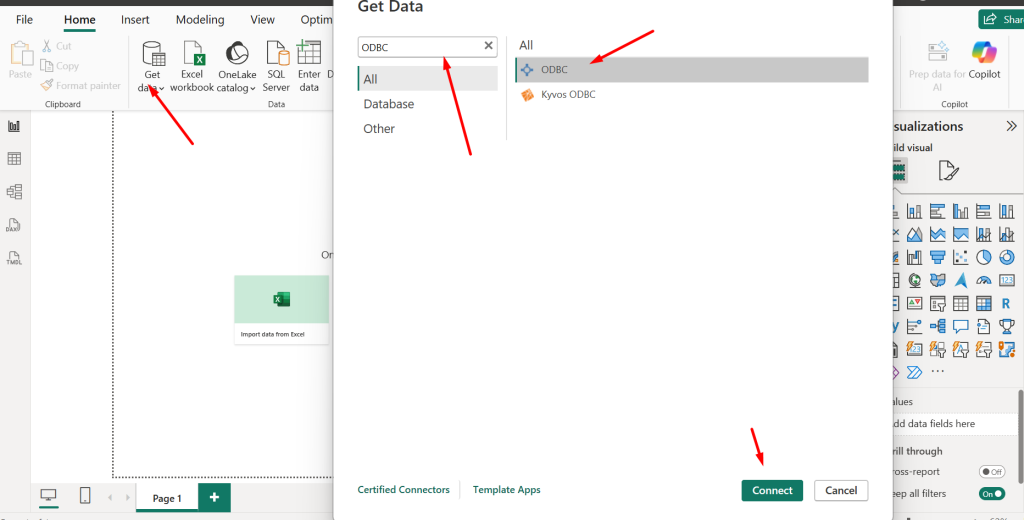Select Other category in Get Data
The image size is (1024, 520).
click(x=379, y=129)
